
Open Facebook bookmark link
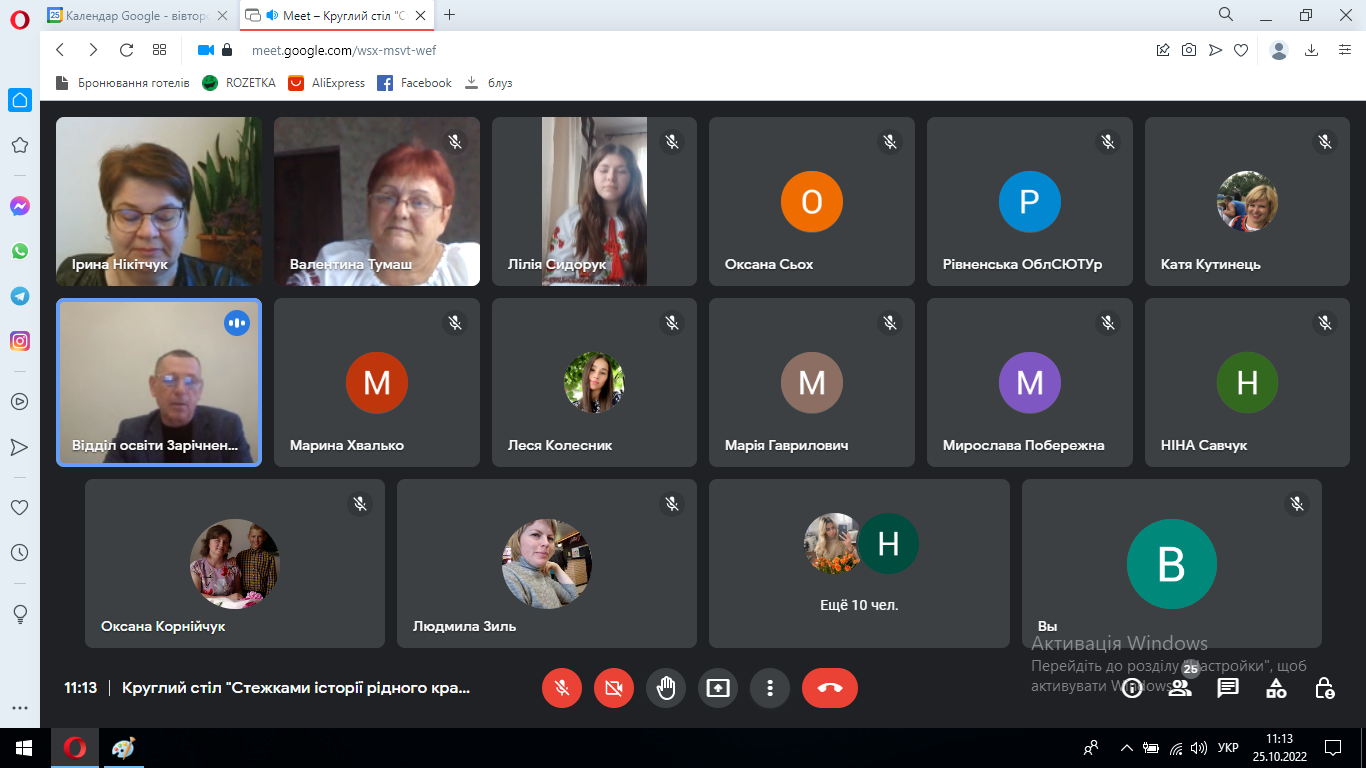[x=414, y=83]
